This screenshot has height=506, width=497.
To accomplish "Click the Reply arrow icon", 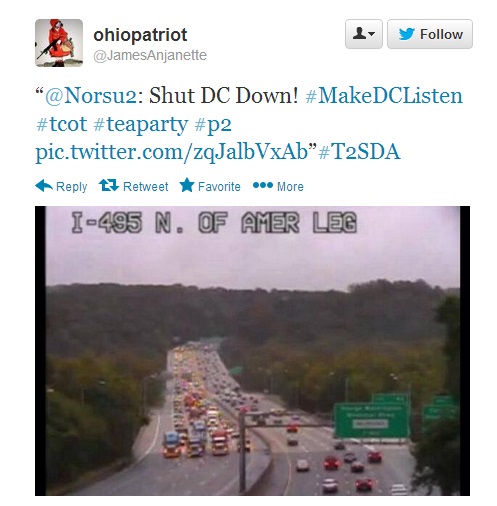I will click(44, 186).
